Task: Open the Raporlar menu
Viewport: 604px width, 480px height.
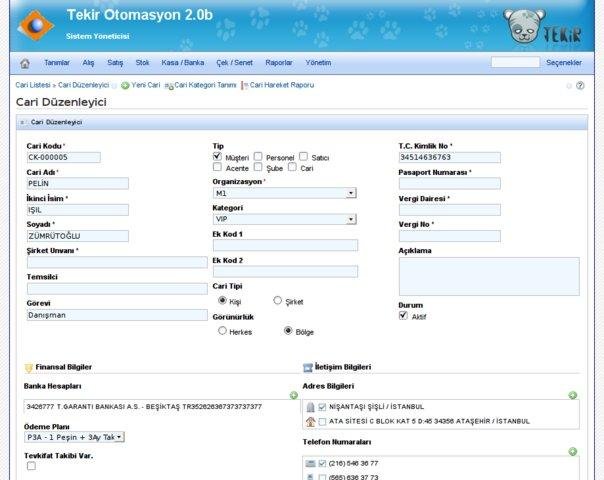Action: coord(279,63)
